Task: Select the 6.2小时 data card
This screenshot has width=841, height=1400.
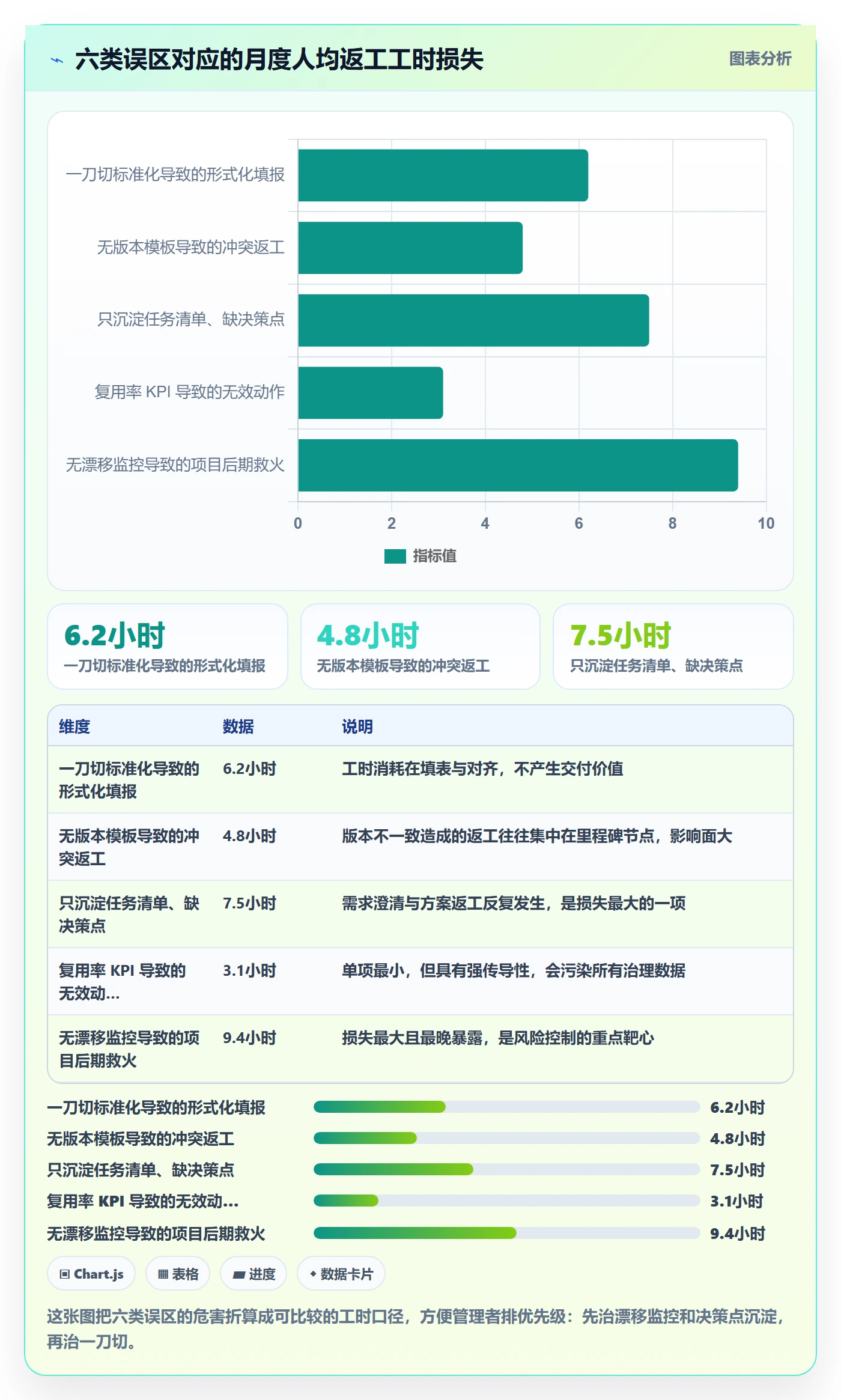Action: click(x=168, y=647)
